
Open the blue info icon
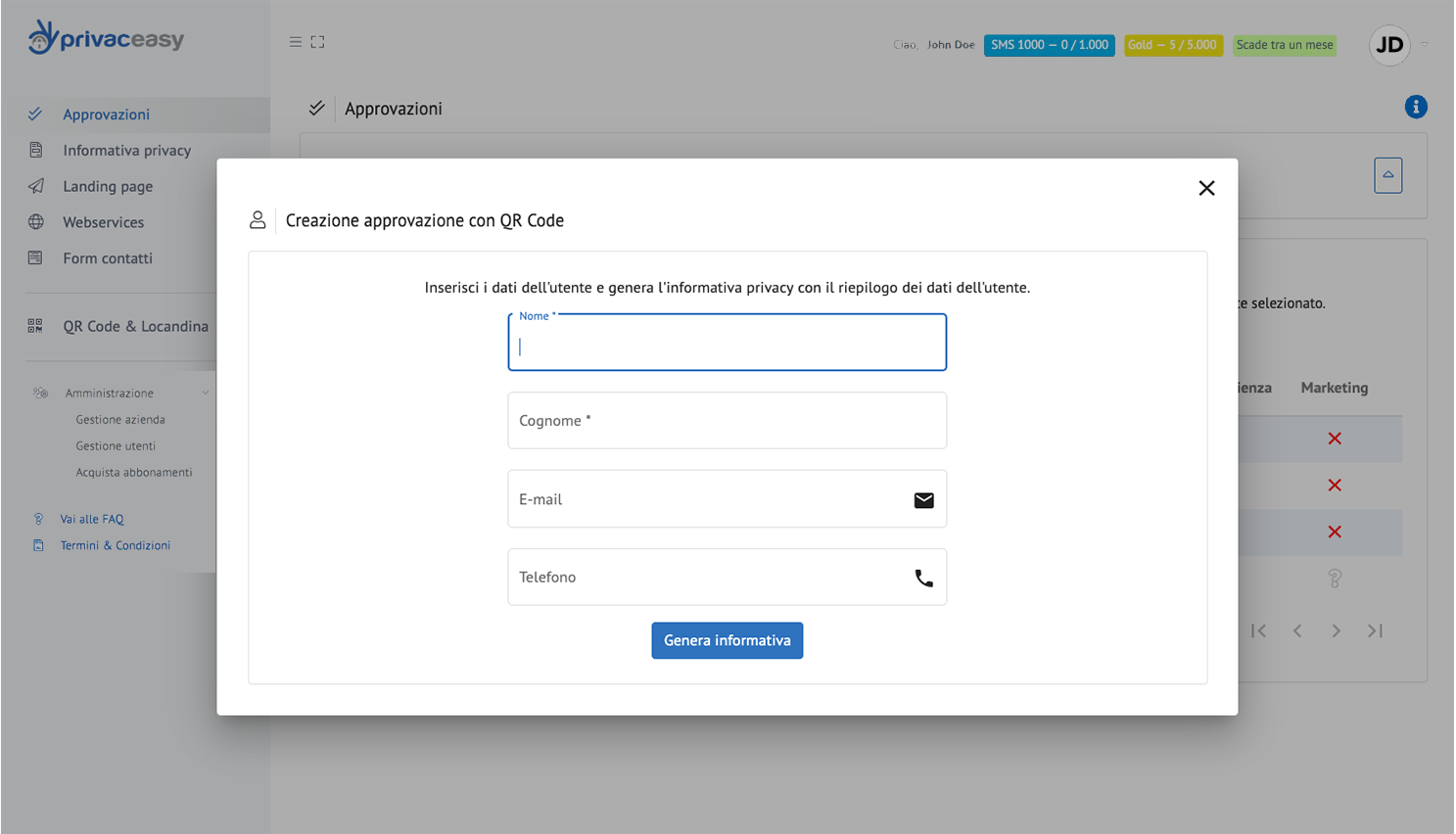pos(1415,107)
